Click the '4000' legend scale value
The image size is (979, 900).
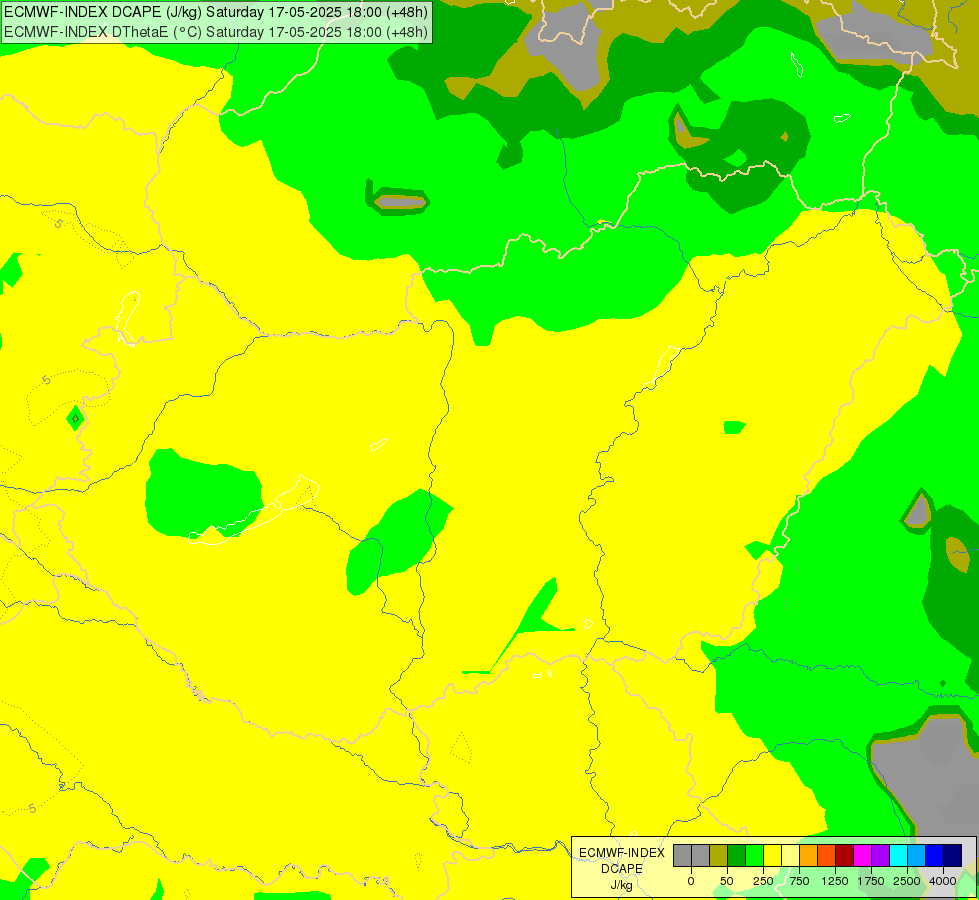(x=943, y=881)
